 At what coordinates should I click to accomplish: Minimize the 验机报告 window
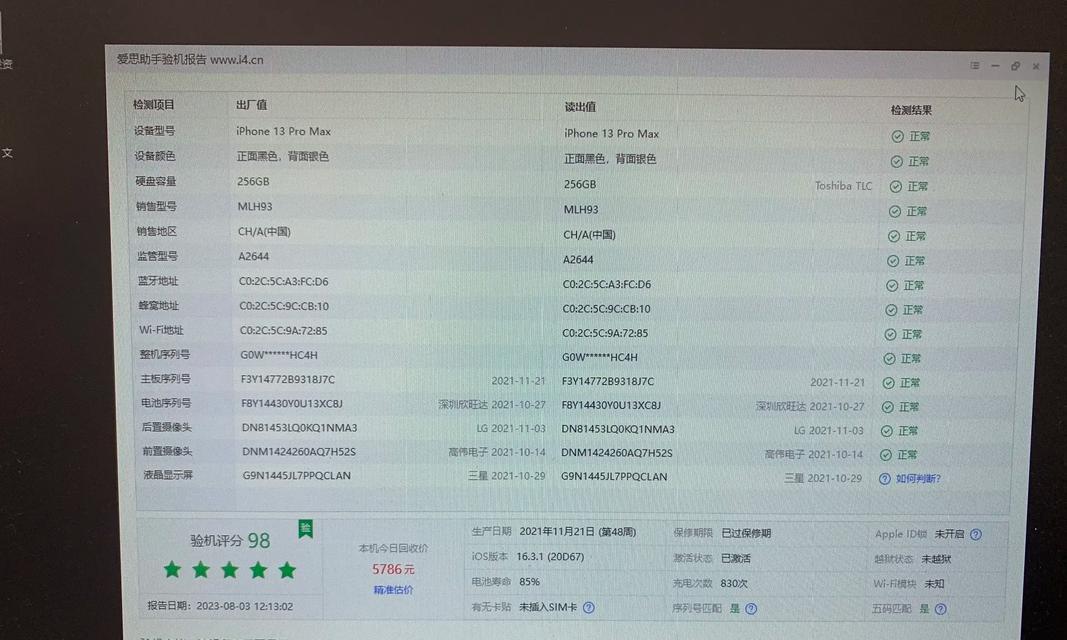coord(995,66)
